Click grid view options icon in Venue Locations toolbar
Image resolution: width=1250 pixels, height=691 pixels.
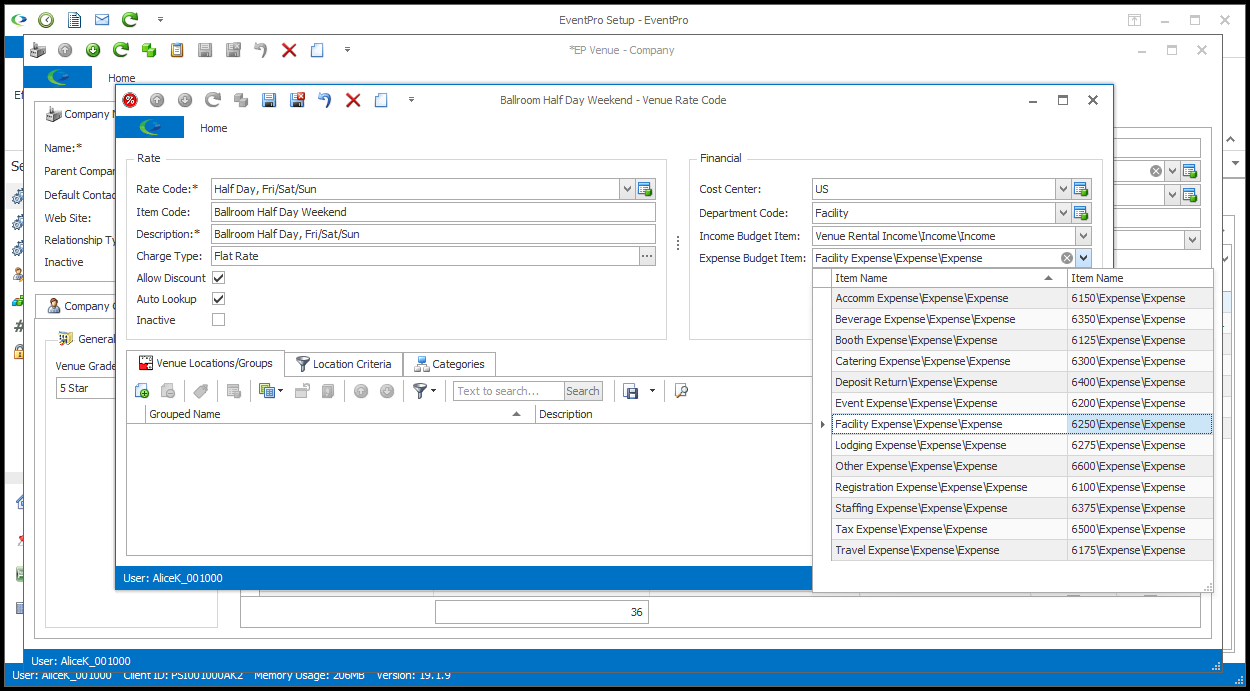click(266, 391)
